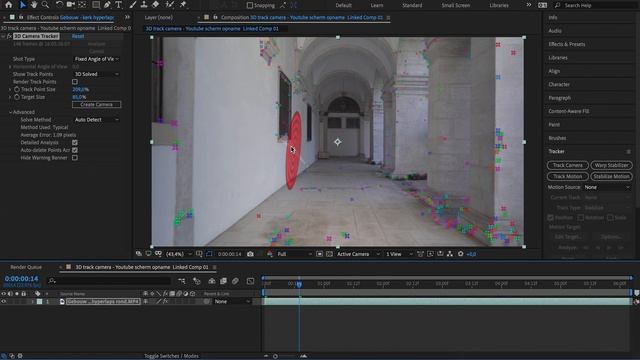Click the timeline zoom slider handle

click(275, 356)
